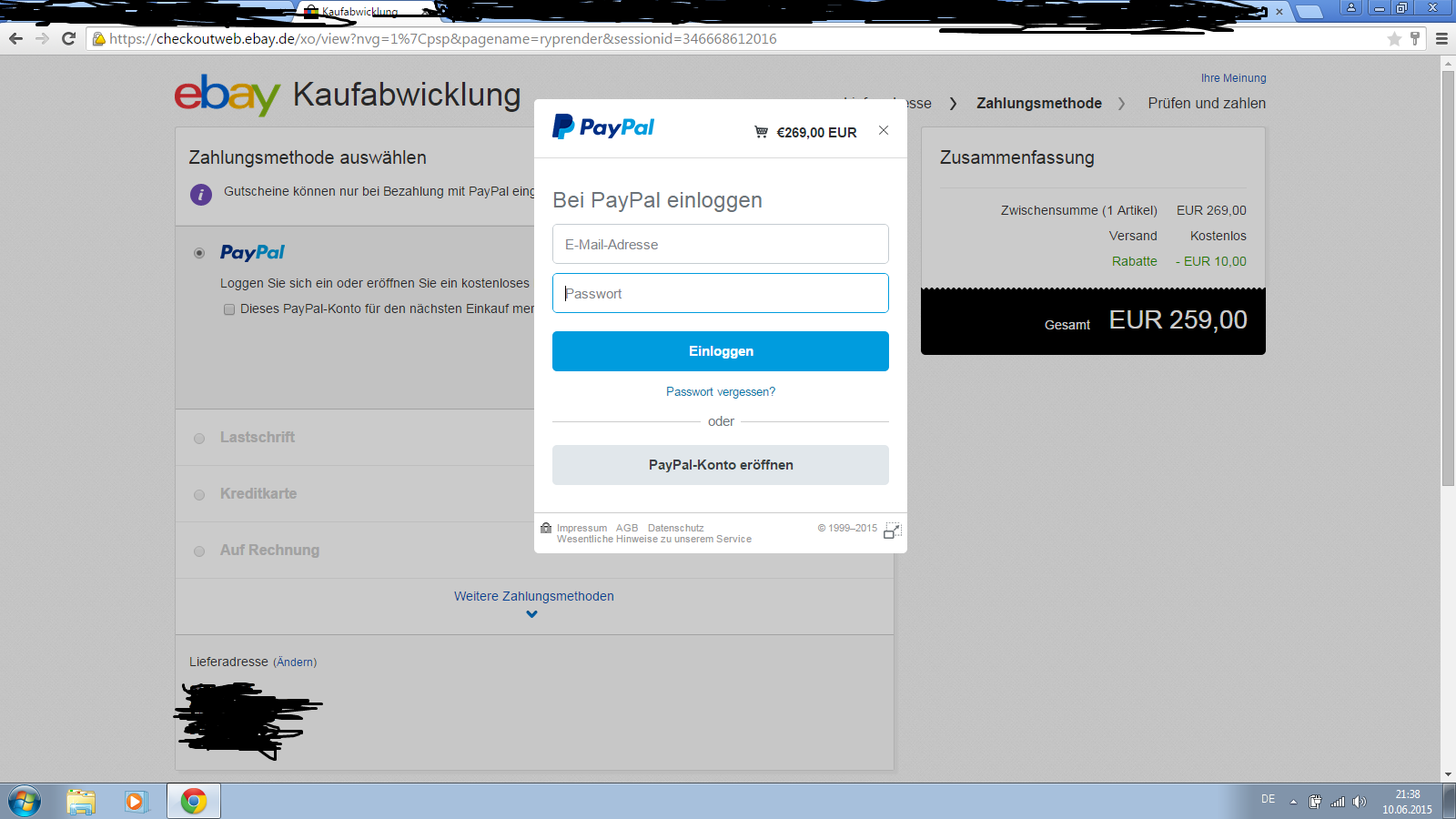Open the Chrome menu hamburger icon
The image size is (1456, 819).
pyautogui.click(x=1441, y=38)
